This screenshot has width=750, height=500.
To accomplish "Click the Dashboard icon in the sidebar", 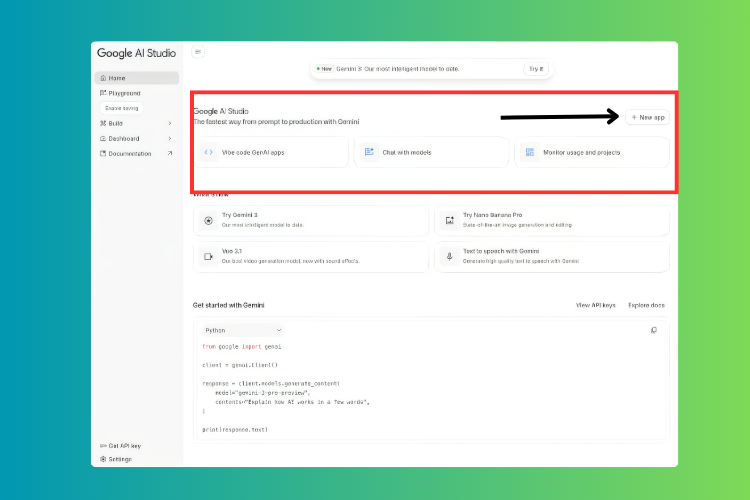I will (x=103, y=139).
